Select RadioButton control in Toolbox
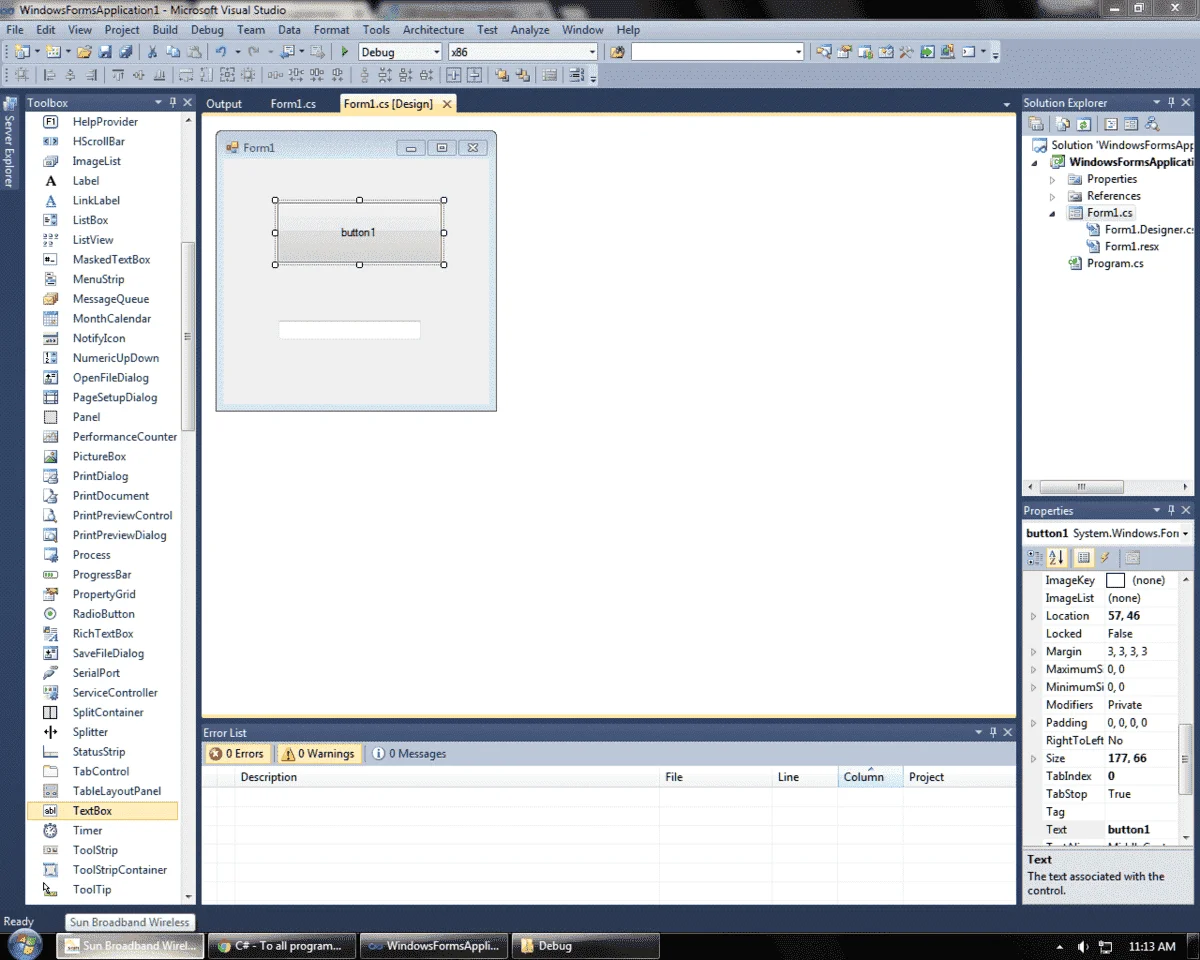The width and height of the screenshot is (1200, 960). (x=103, y=614)
